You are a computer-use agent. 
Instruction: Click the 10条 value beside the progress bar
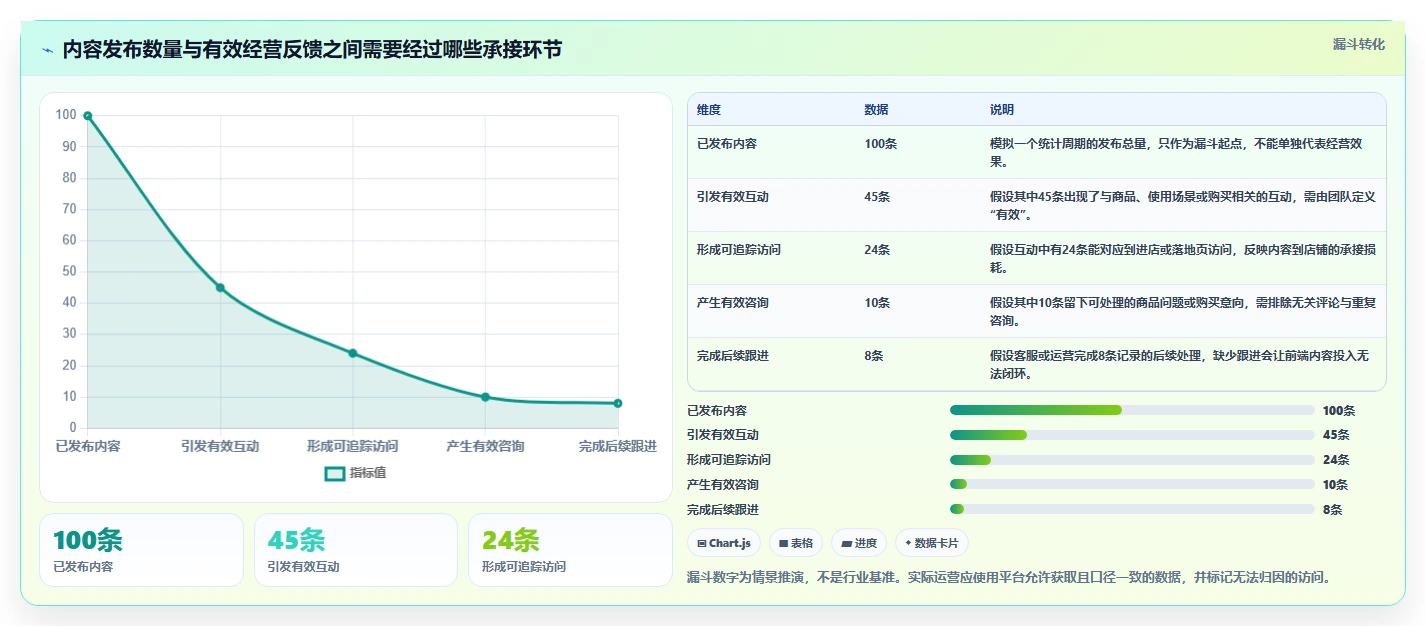pyautogui.click(x=1336, y=485)
